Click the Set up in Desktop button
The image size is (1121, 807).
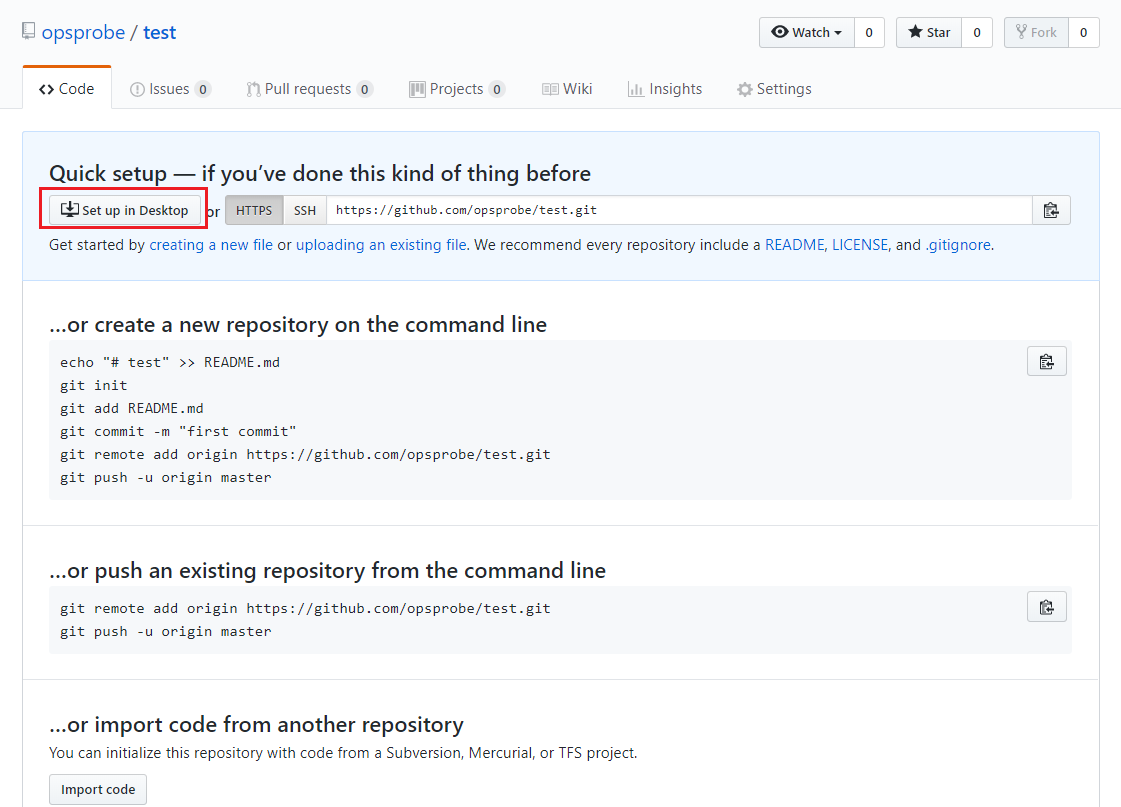point(123,209)
